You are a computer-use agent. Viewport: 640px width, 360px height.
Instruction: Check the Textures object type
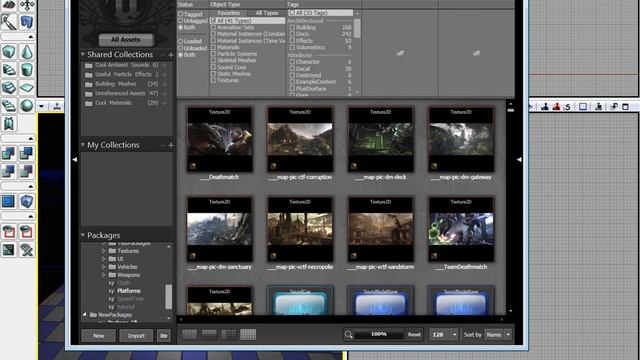[x=213, y=80]
